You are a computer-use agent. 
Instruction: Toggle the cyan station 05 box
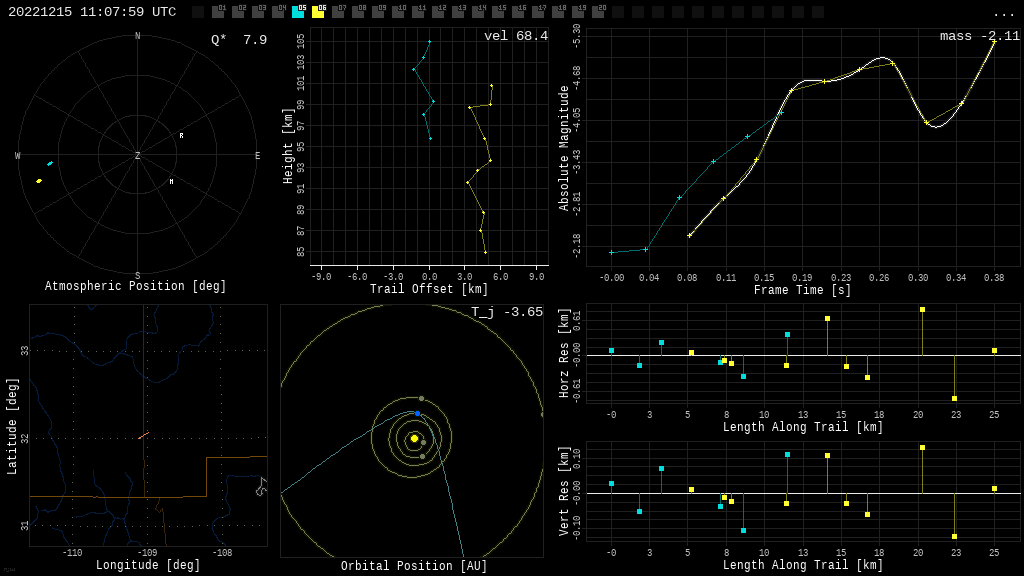coord(298,12)
